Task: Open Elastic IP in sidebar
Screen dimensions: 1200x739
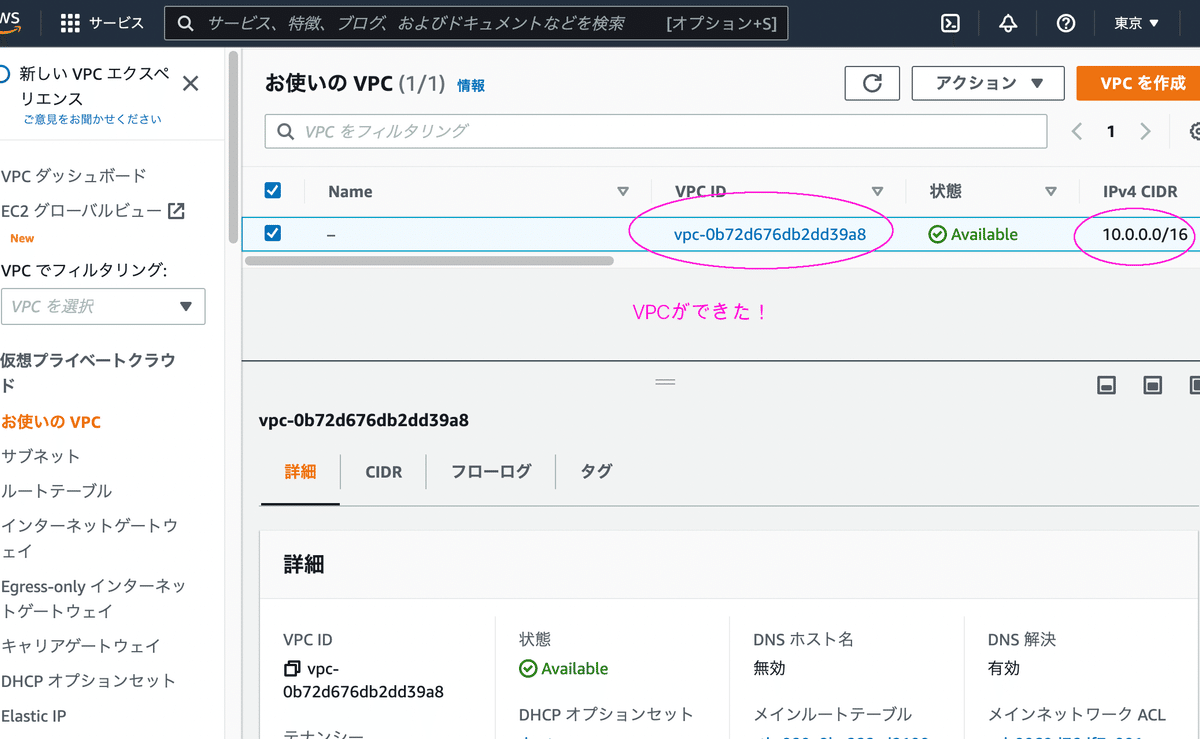Action: pyautogui.click(x=34, y=716)
